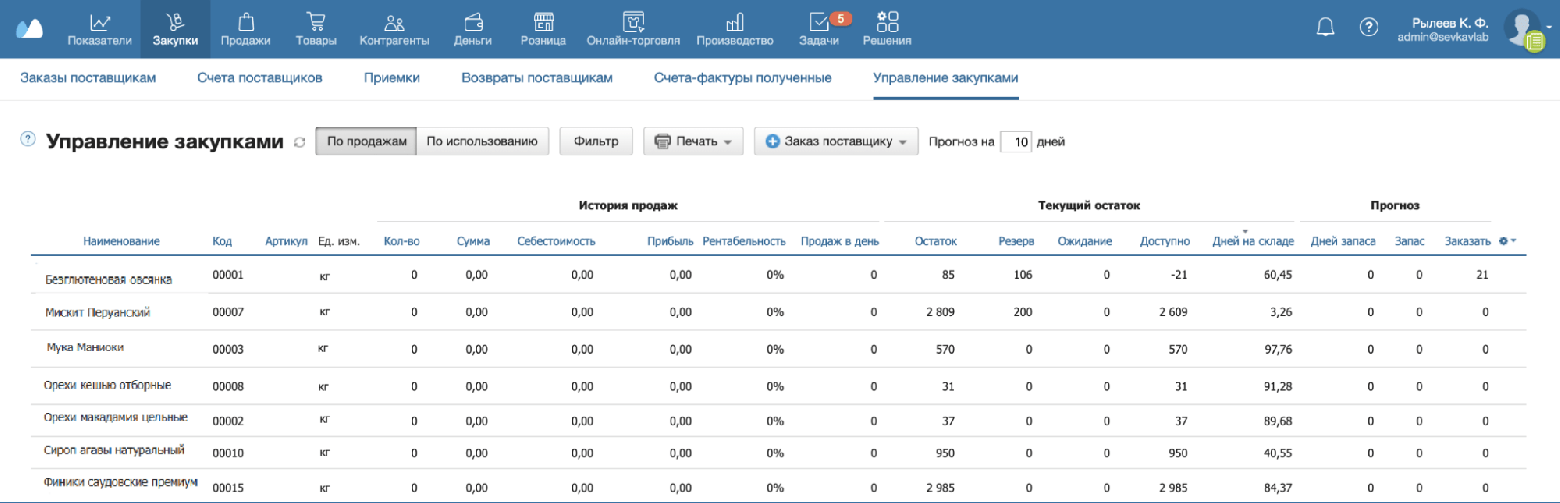
Task: Open the Контрагенты section
Action: [x=394, y=29]
